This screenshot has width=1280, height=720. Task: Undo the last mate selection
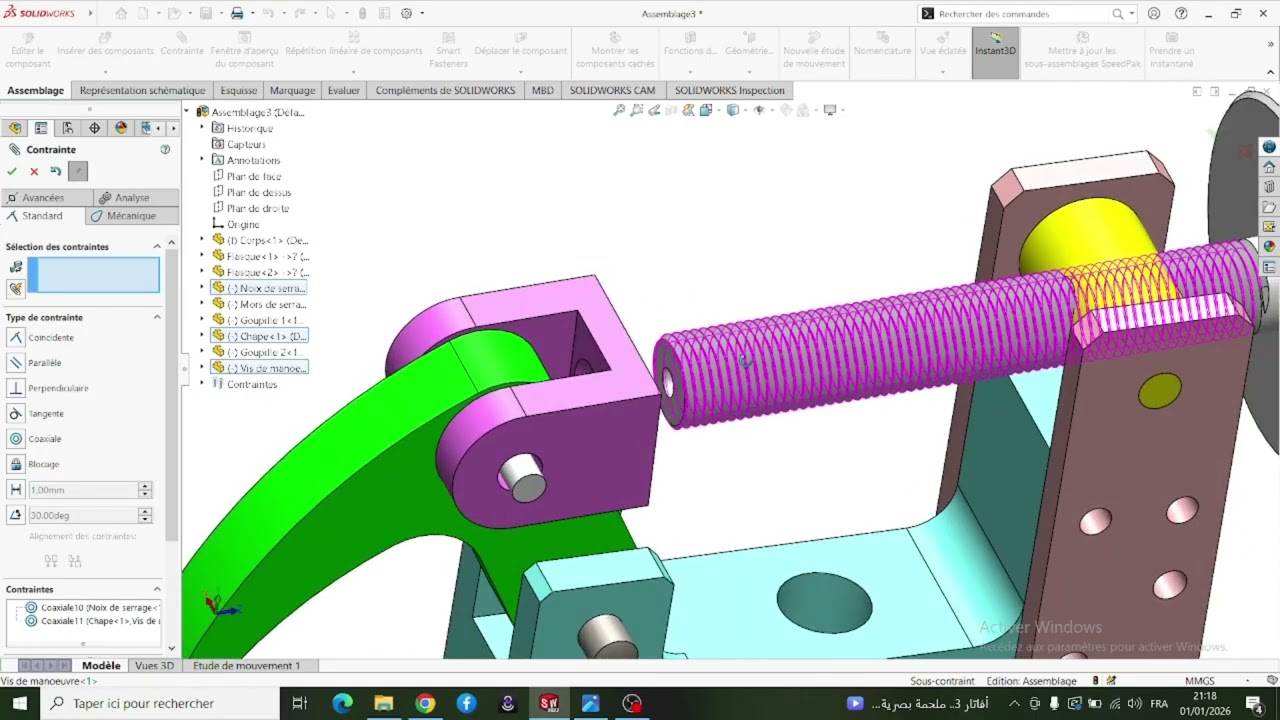tap(56, 171)
